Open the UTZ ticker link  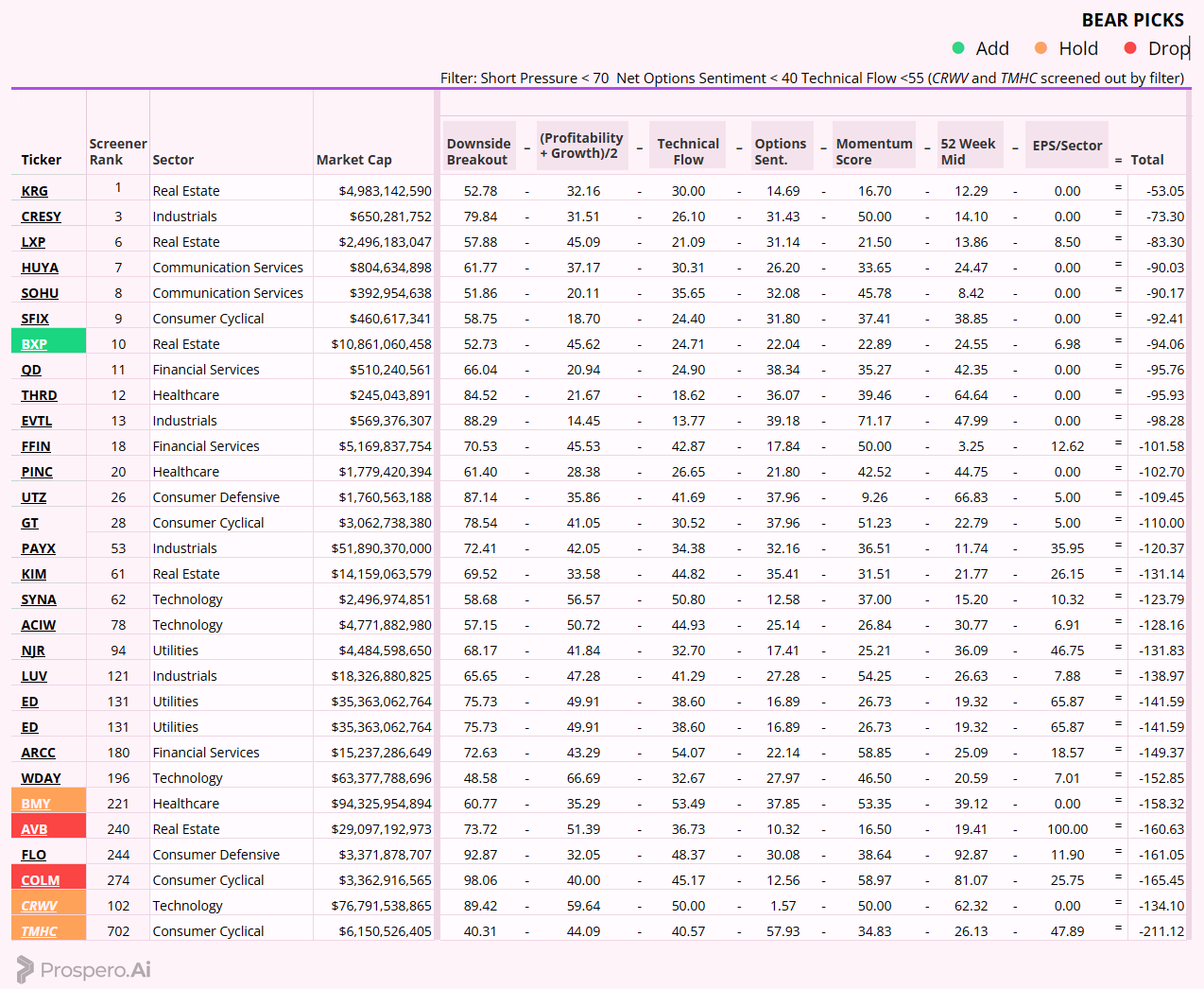34,497
